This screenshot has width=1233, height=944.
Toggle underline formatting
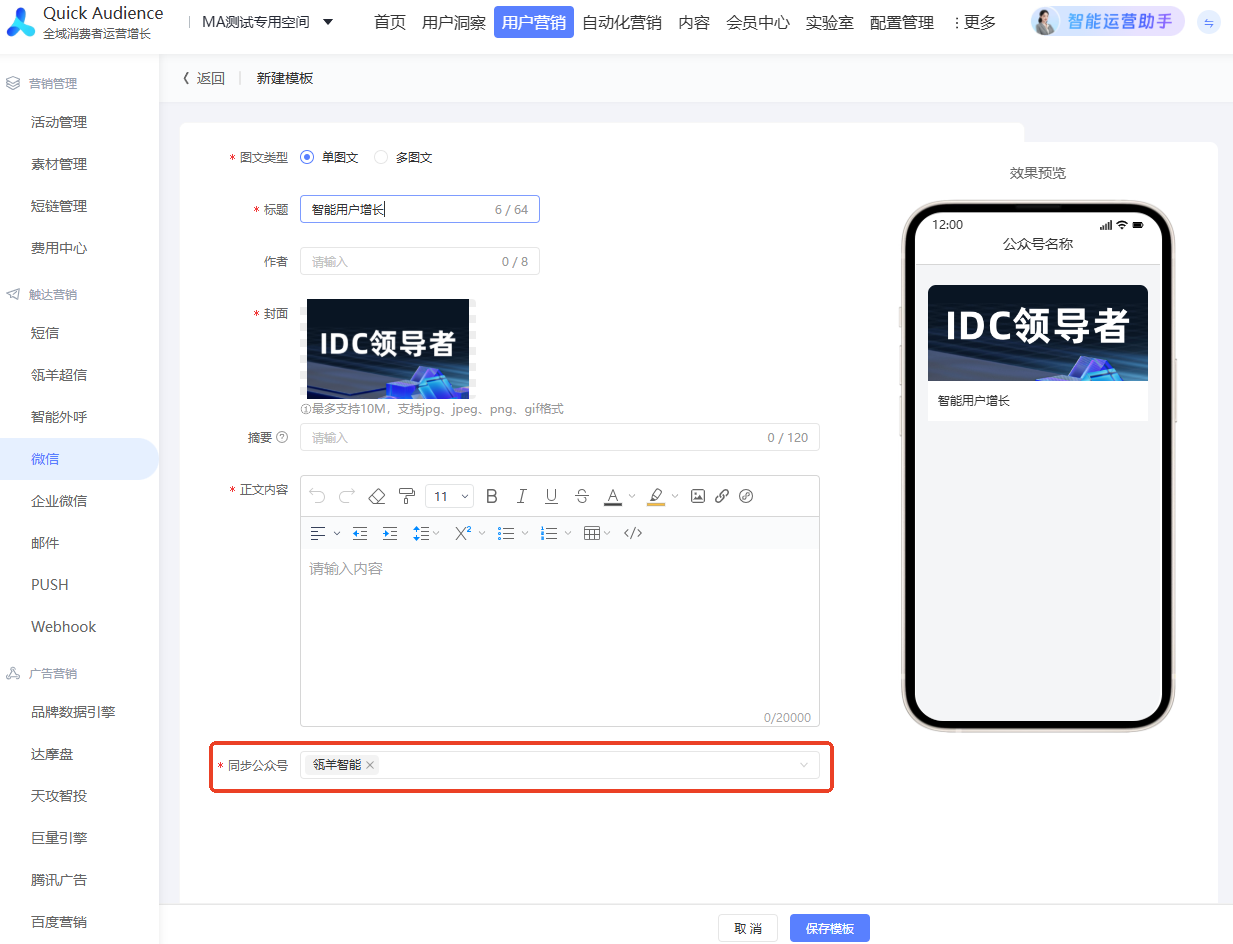551,496
